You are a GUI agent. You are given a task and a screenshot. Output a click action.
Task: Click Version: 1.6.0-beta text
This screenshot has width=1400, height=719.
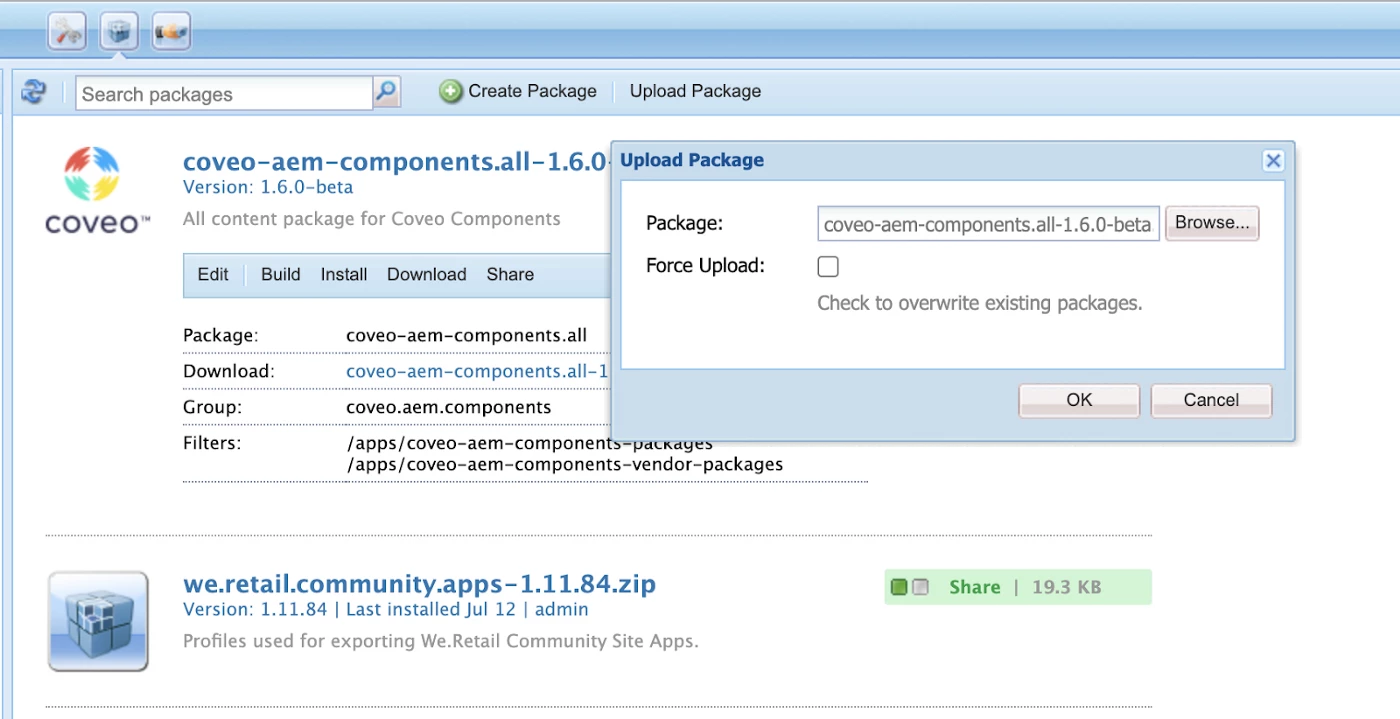[268, 187]
